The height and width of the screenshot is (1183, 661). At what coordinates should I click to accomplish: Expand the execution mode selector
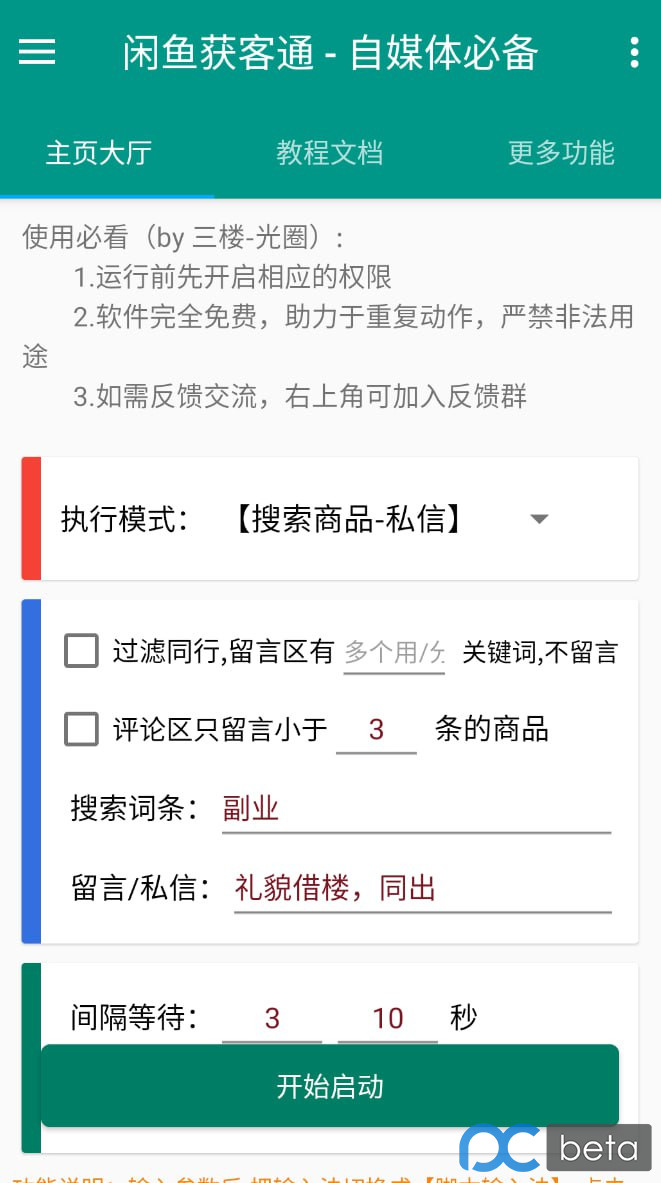(x=539, y=519)
